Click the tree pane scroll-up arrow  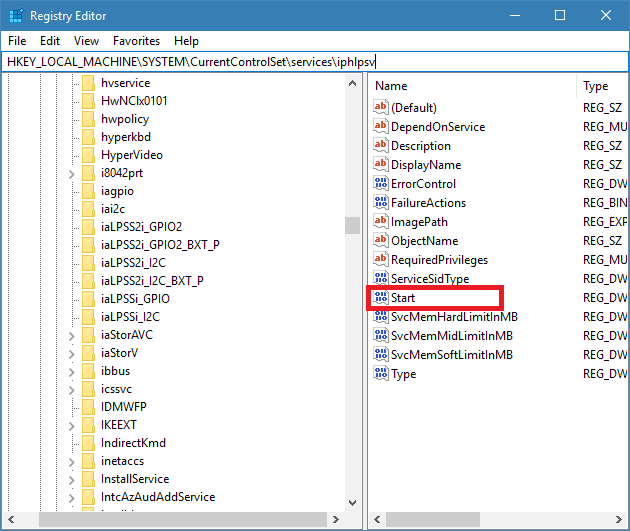pos(352,84)
